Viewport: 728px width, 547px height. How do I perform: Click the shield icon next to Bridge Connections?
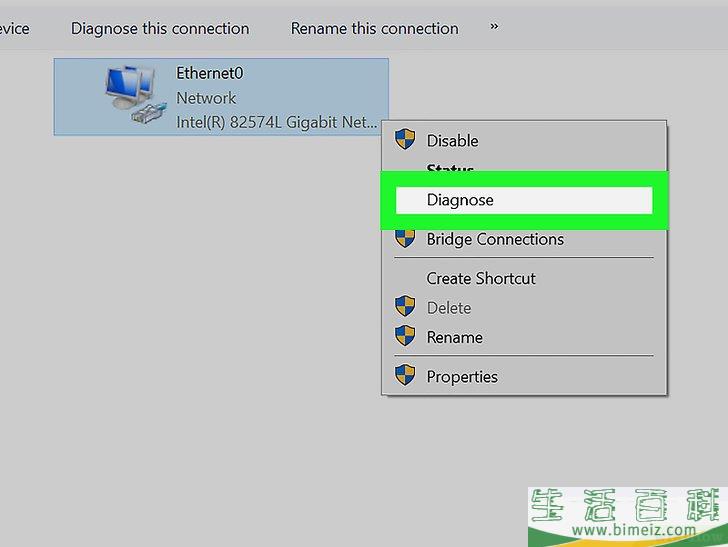(405, 239)
